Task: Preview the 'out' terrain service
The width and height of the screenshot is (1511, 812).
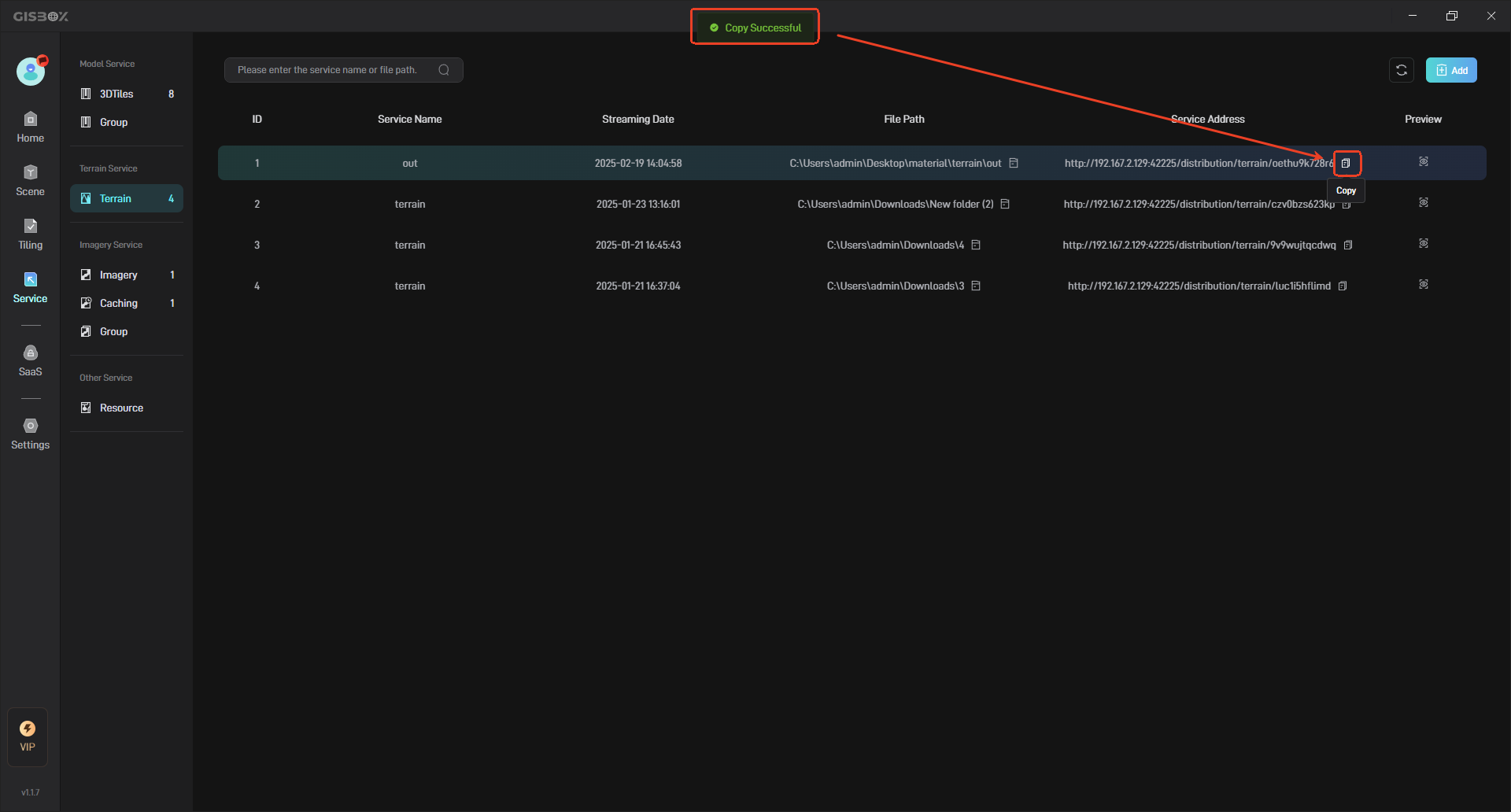Action: click(x=1423, y=162)
